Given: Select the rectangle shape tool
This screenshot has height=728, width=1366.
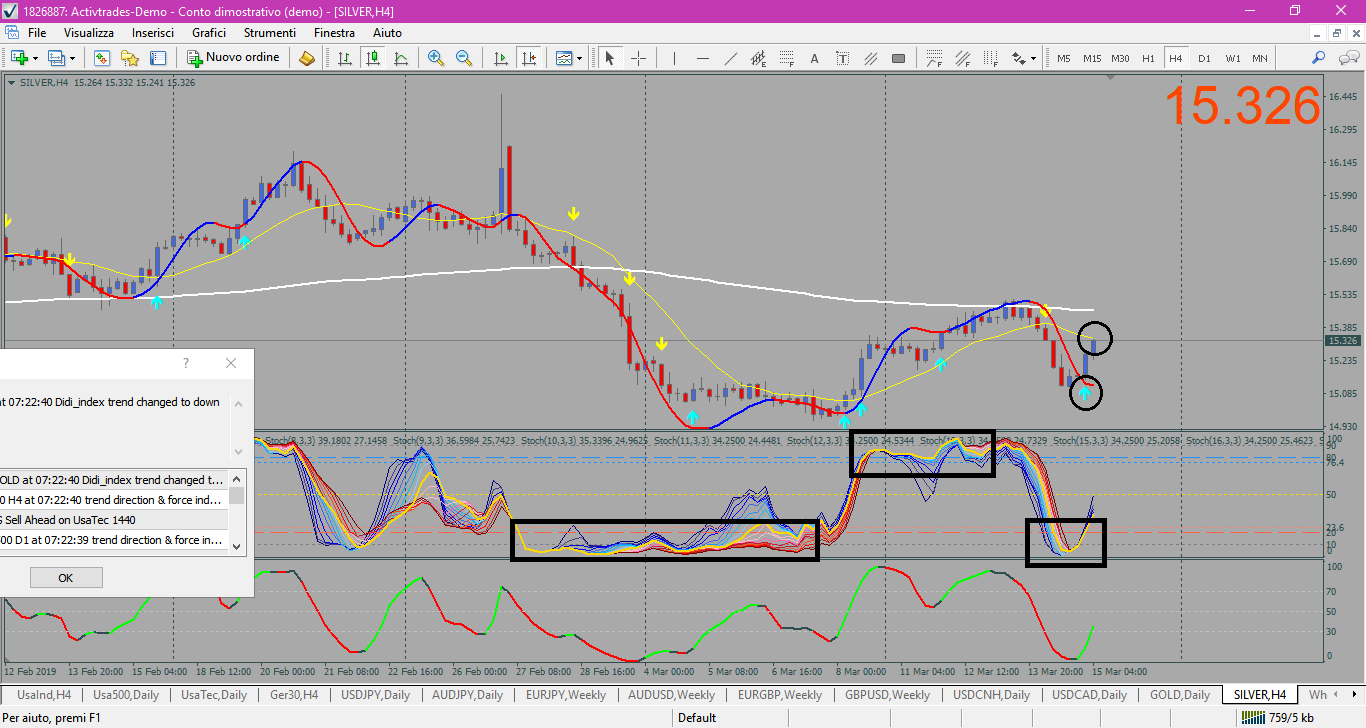Looking at the screenshot, I should [x=898, y=58].
